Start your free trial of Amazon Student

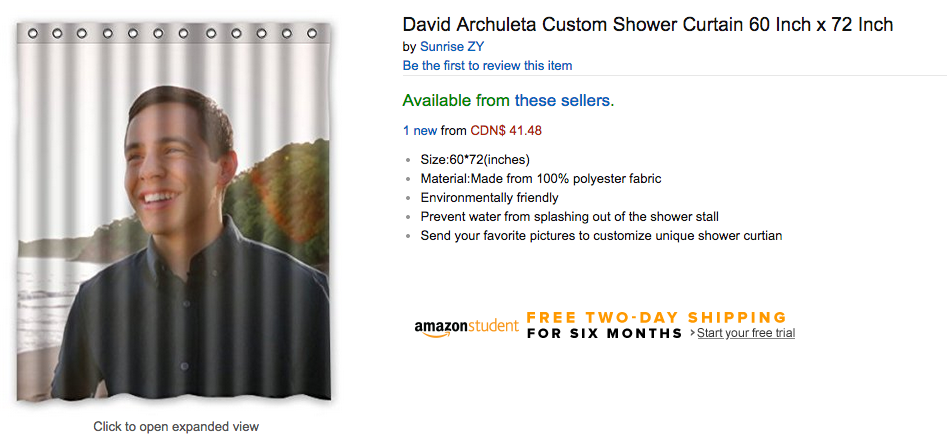746,333
